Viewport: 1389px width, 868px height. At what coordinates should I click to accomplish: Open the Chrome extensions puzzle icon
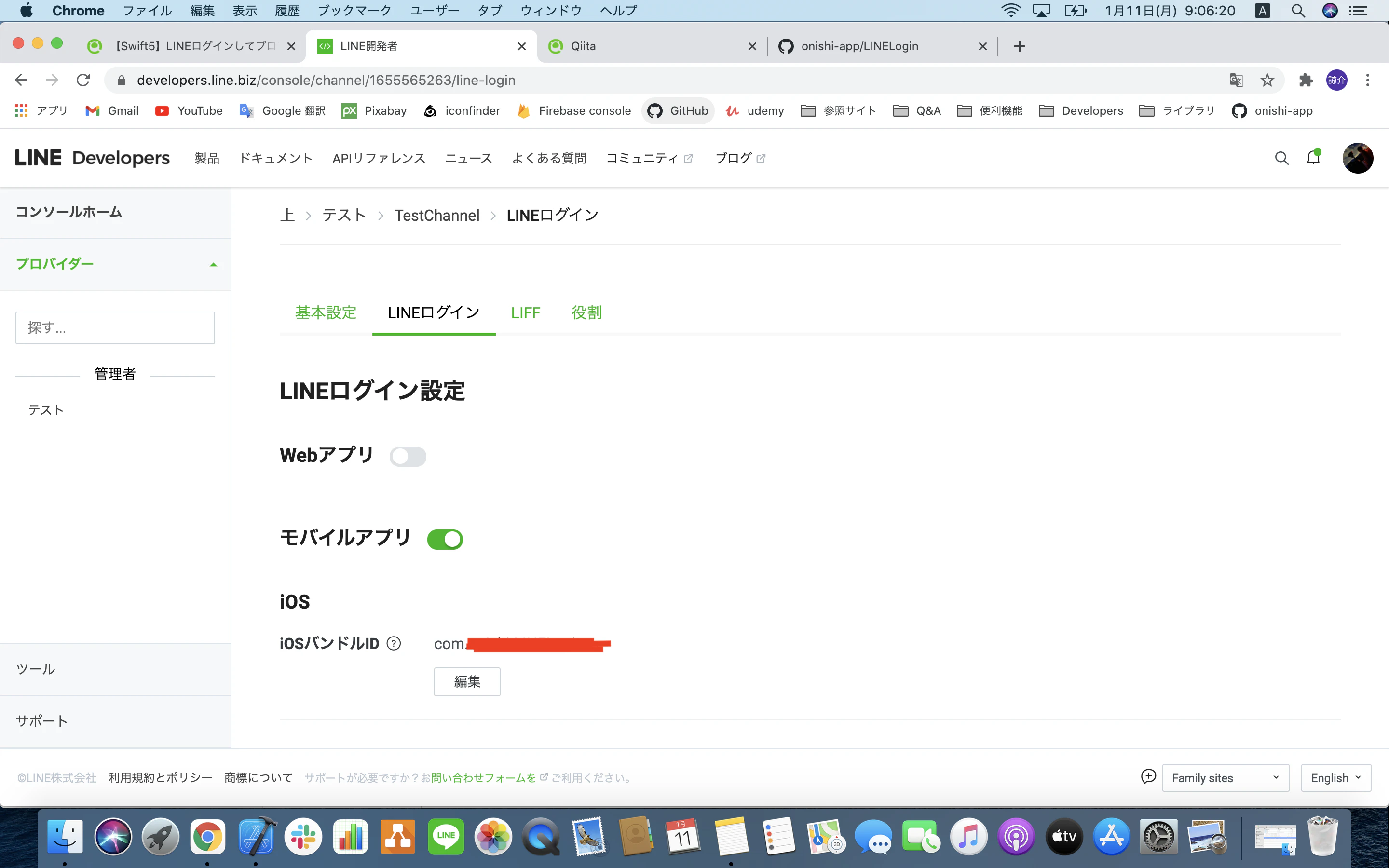click(x=1306, y=80)
